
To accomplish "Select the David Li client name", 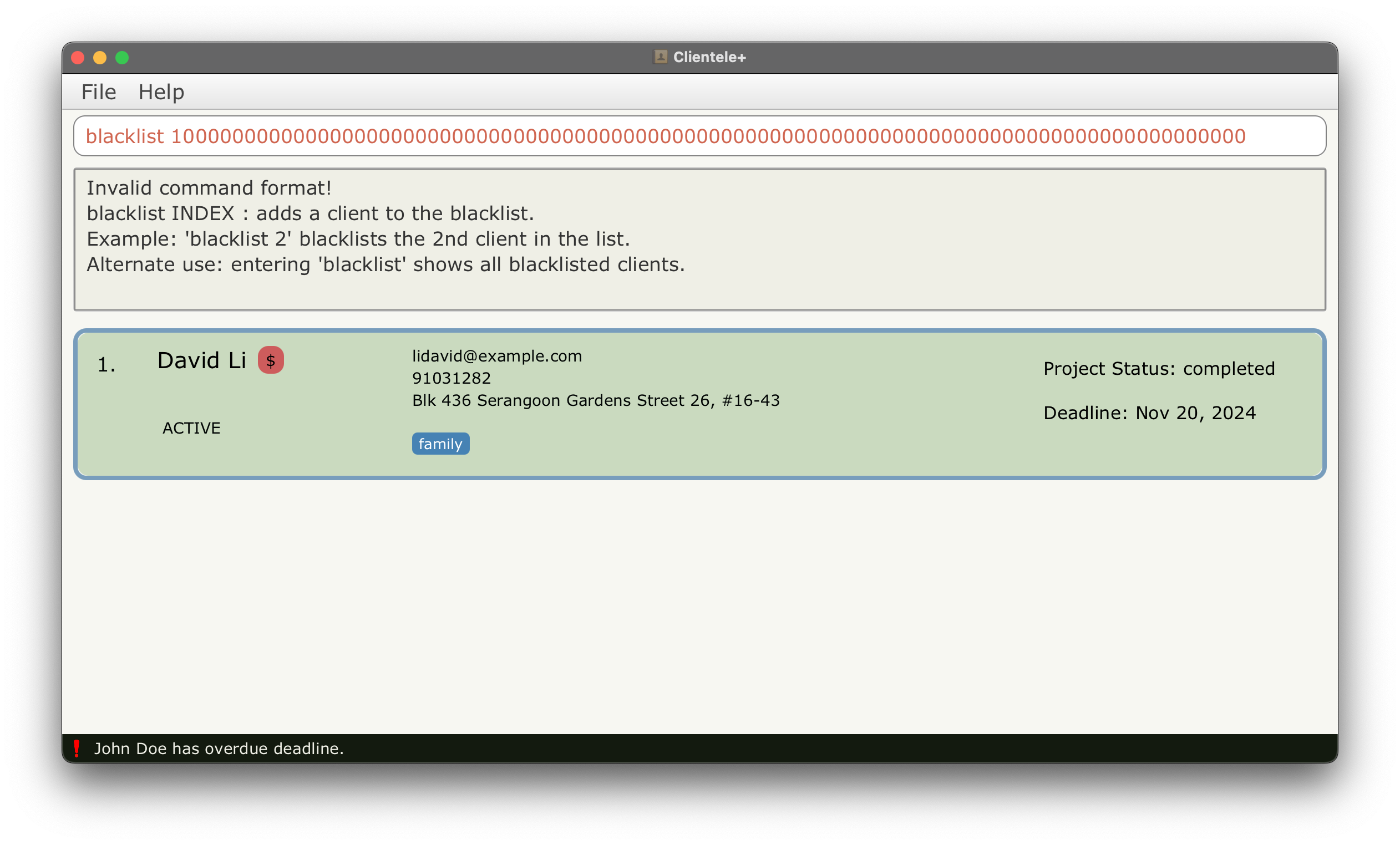I will [x=202, y=360].
